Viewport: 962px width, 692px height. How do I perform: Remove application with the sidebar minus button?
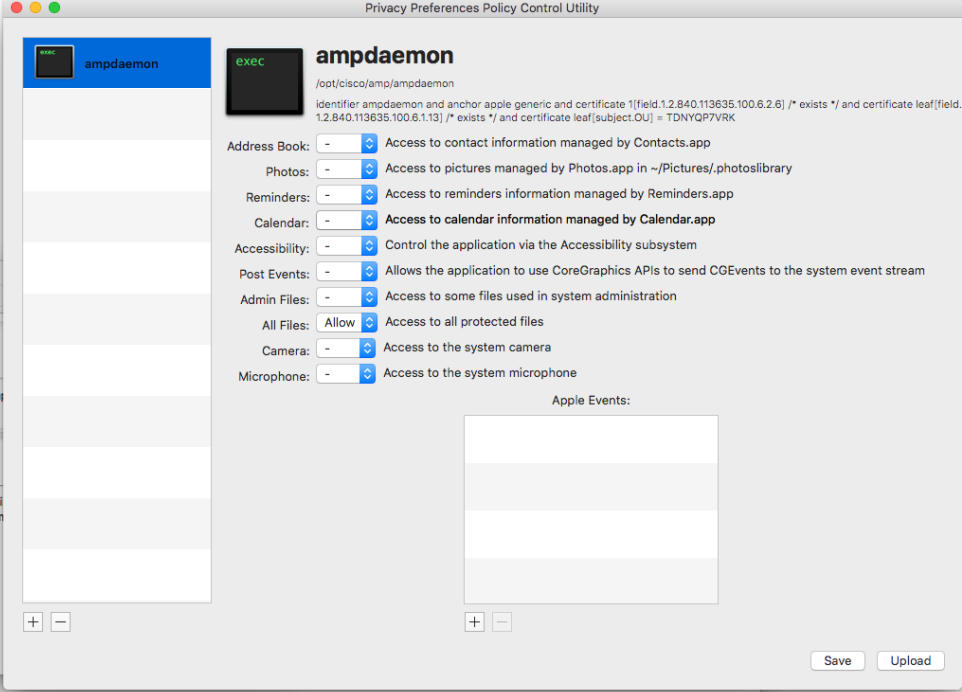coord(60,622)
